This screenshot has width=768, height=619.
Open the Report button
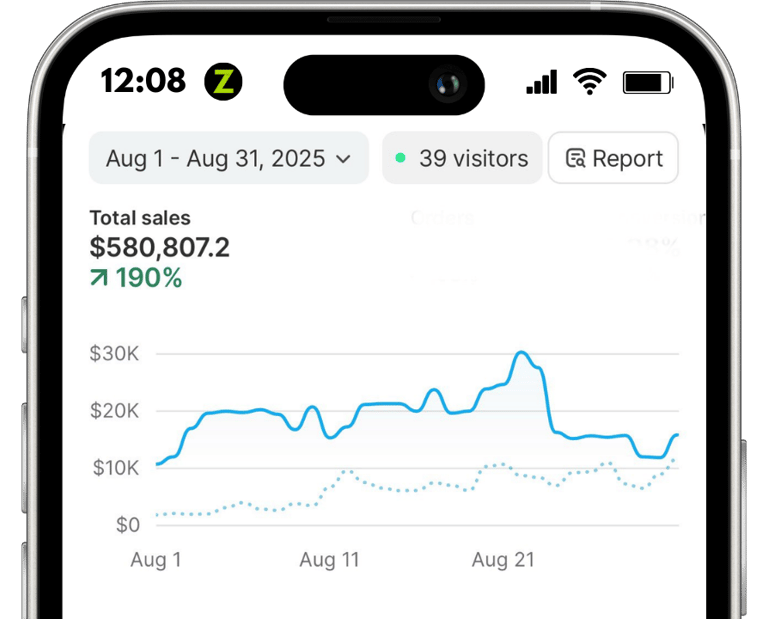pyautogui.click(x=613, y=158)
